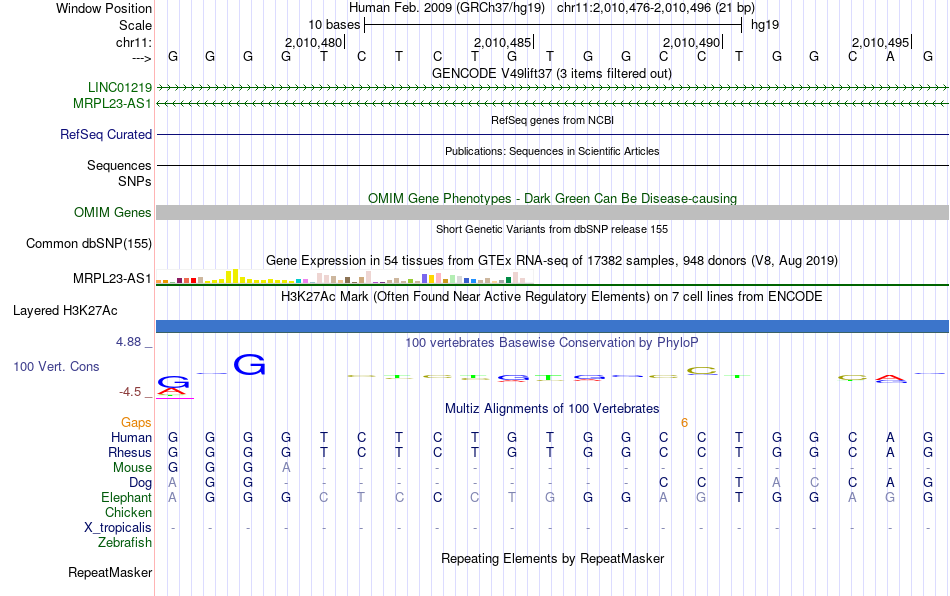Click the 2,010,480 position marker
The width and height of the screenshot is (950, 596).
(314, 42)
